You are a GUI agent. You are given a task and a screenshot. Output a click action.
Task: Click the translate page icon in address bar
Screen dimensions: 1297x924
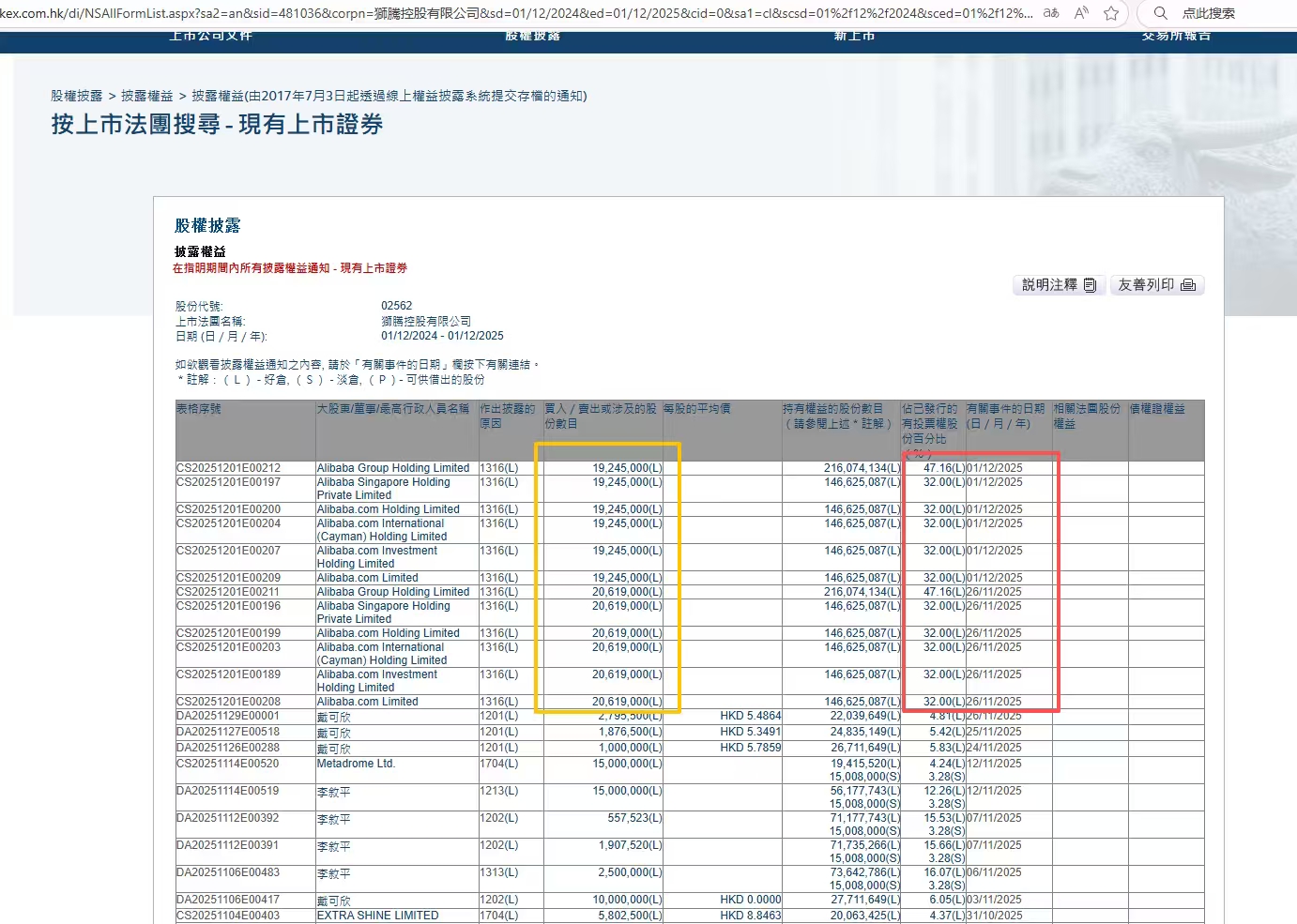click(1051, 13)
